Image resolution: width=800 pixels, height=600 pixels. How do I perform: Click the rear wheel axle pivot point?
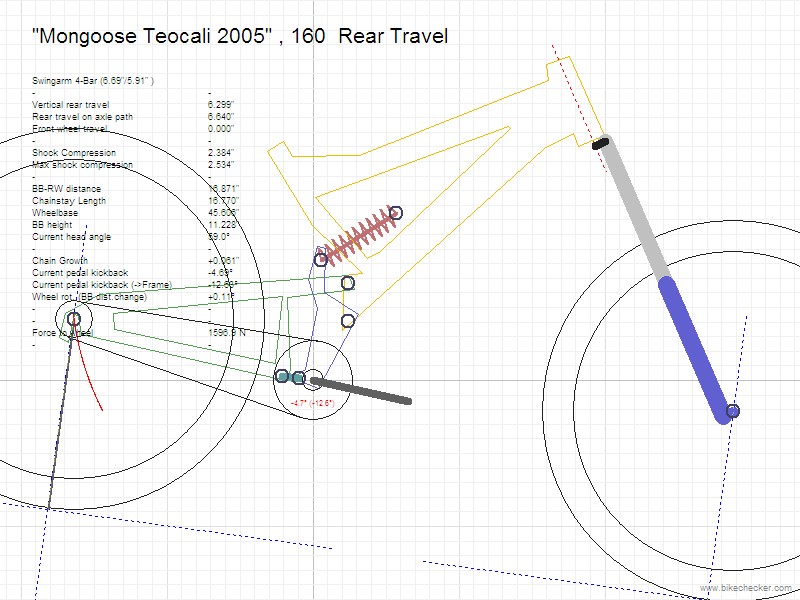(74, 319)
